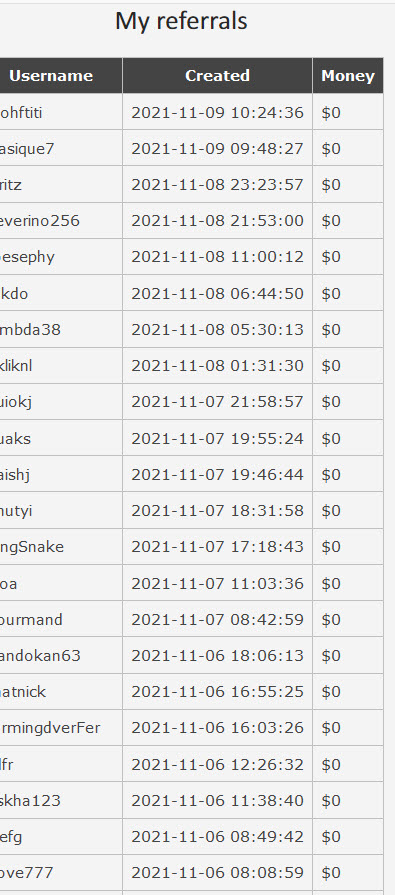Select username cell ending in ohftiti
Viewport: 395px width, 895px height.
tap(61, 112)
